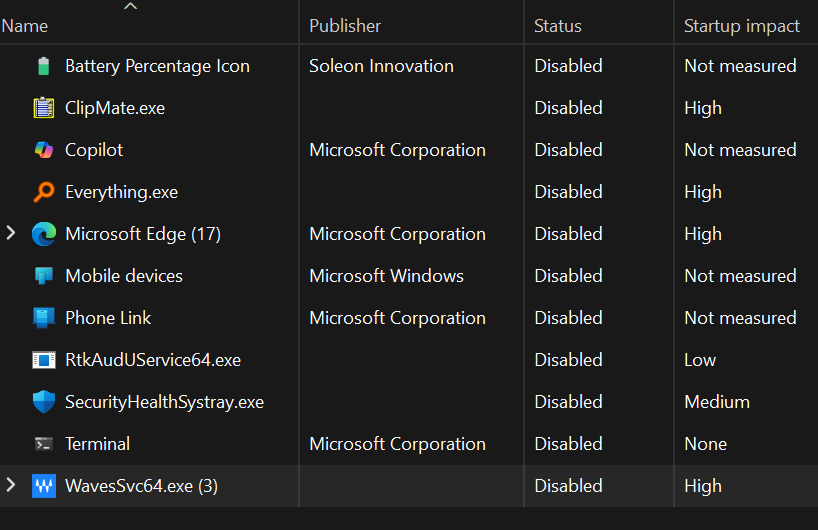Click Not measured impact of Mobile devices
The height and width of the screenshot is (530, 818).
[x=740, y=276]
